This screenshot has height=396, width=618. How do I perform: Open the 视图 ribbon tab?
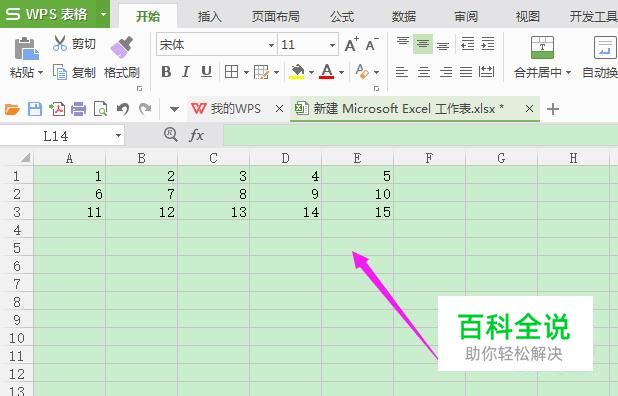click(x=527, y=17)
